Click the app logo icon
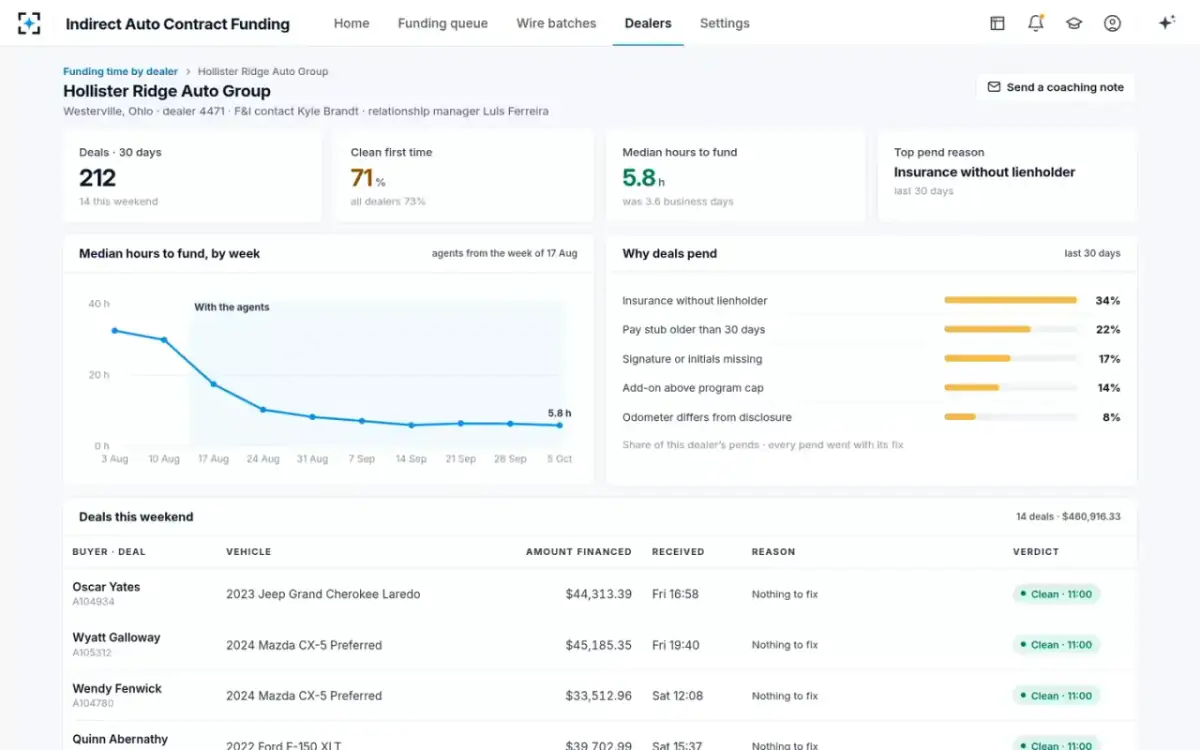1200x750 pixels. (29, 23)
